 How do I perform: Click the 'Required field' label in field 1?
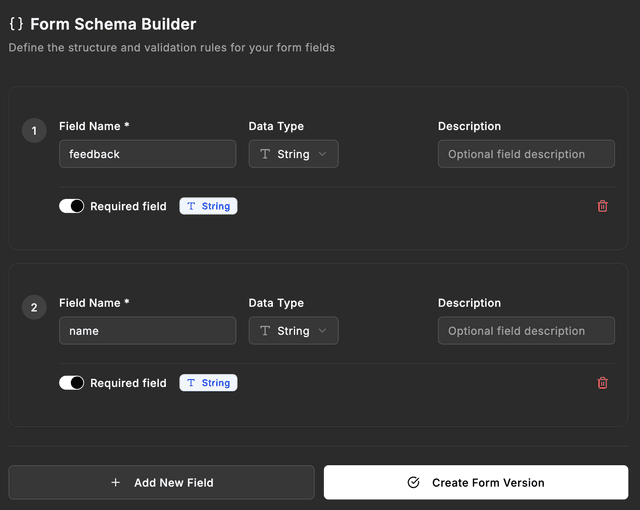pyautogui.click(x=128, y=206)
